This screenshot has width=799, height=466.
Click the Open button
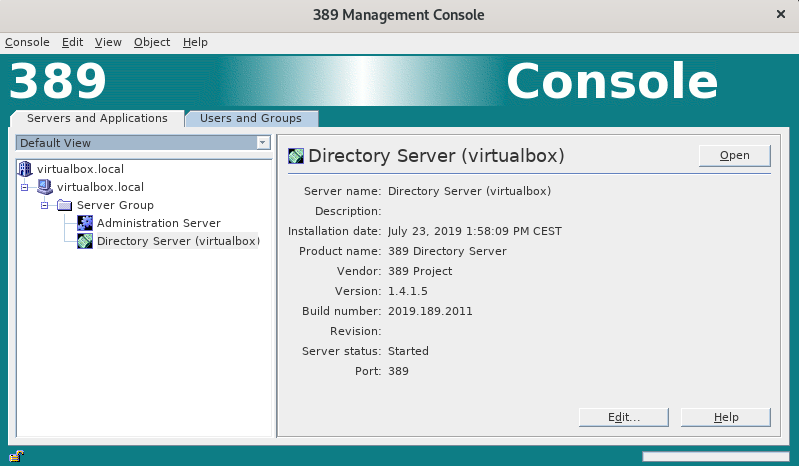coord(734,155)
